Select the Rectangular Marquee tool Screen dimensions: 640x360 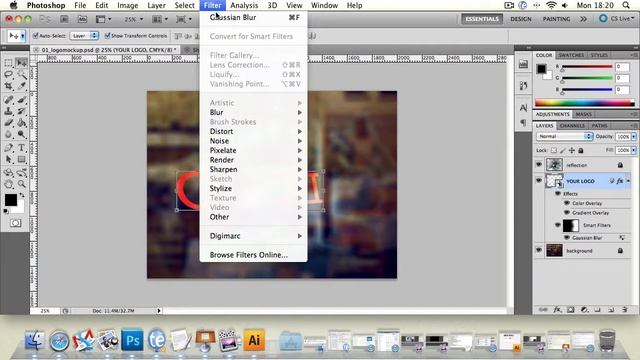[x=9, y=63]
